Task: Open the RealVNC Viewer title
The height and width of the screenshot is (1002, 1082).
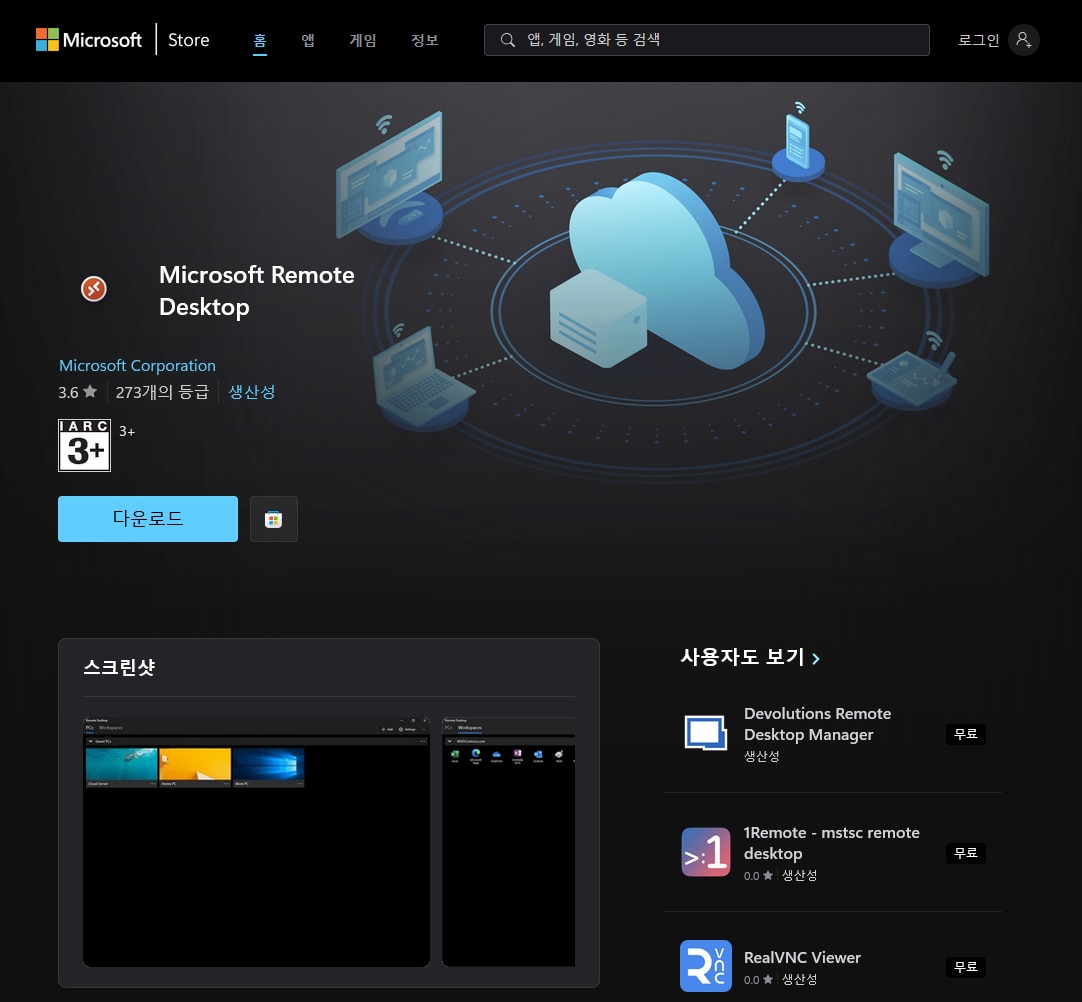Action: tap(802, 957)
